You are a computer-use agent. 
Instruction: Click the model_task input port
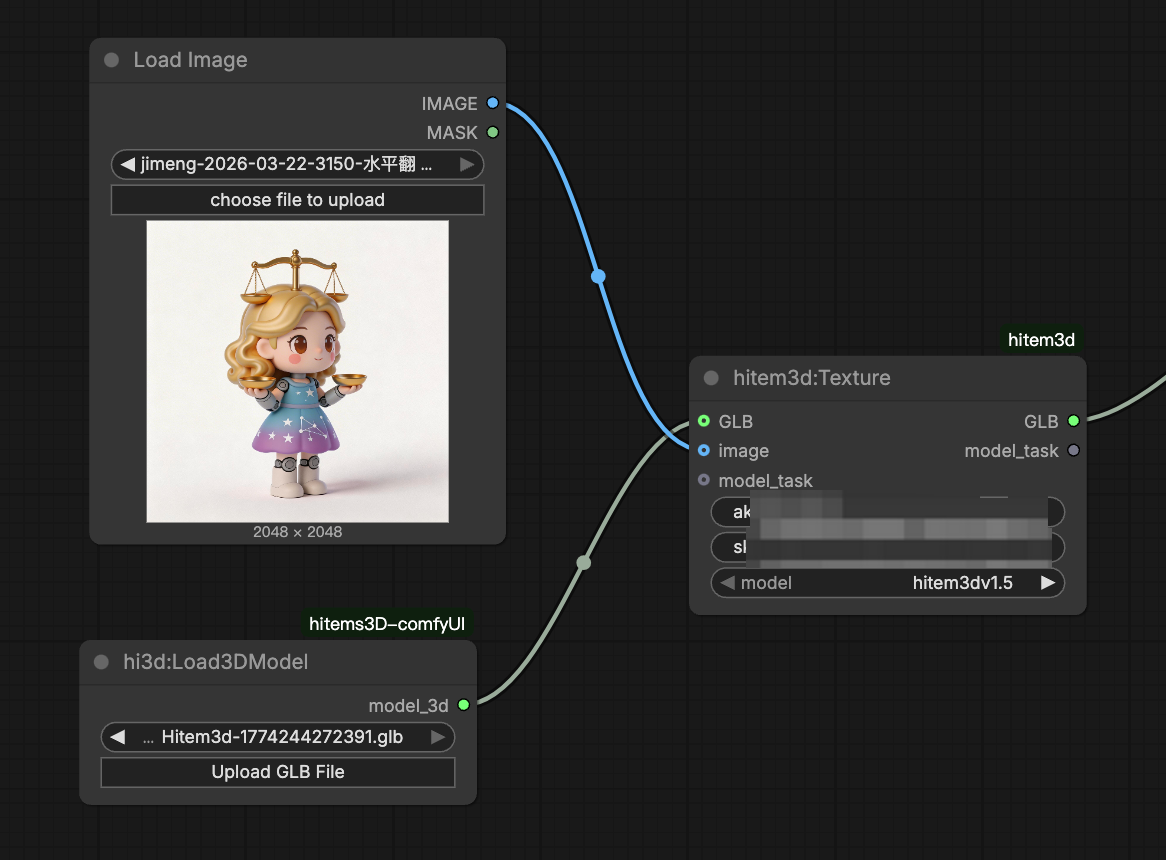(x=704, y=480)
